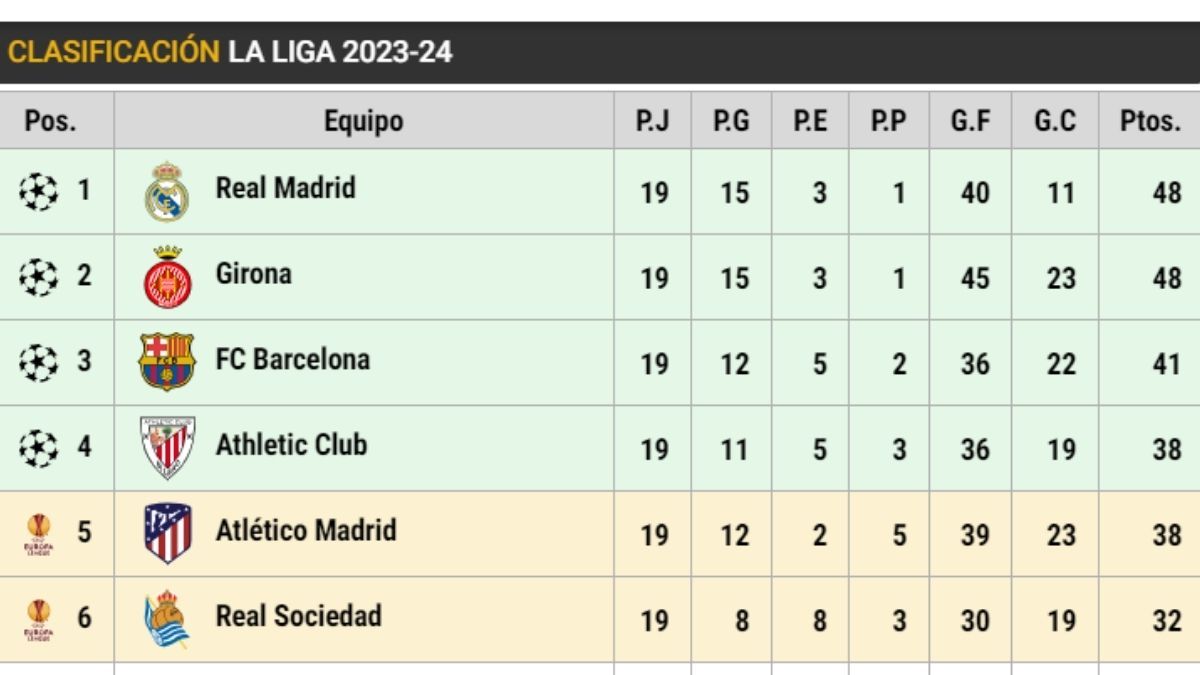Viewport: 1200px width, 675px height.
Task: Click the Atlético Madrid crest icon
Action: pos(166,533)
